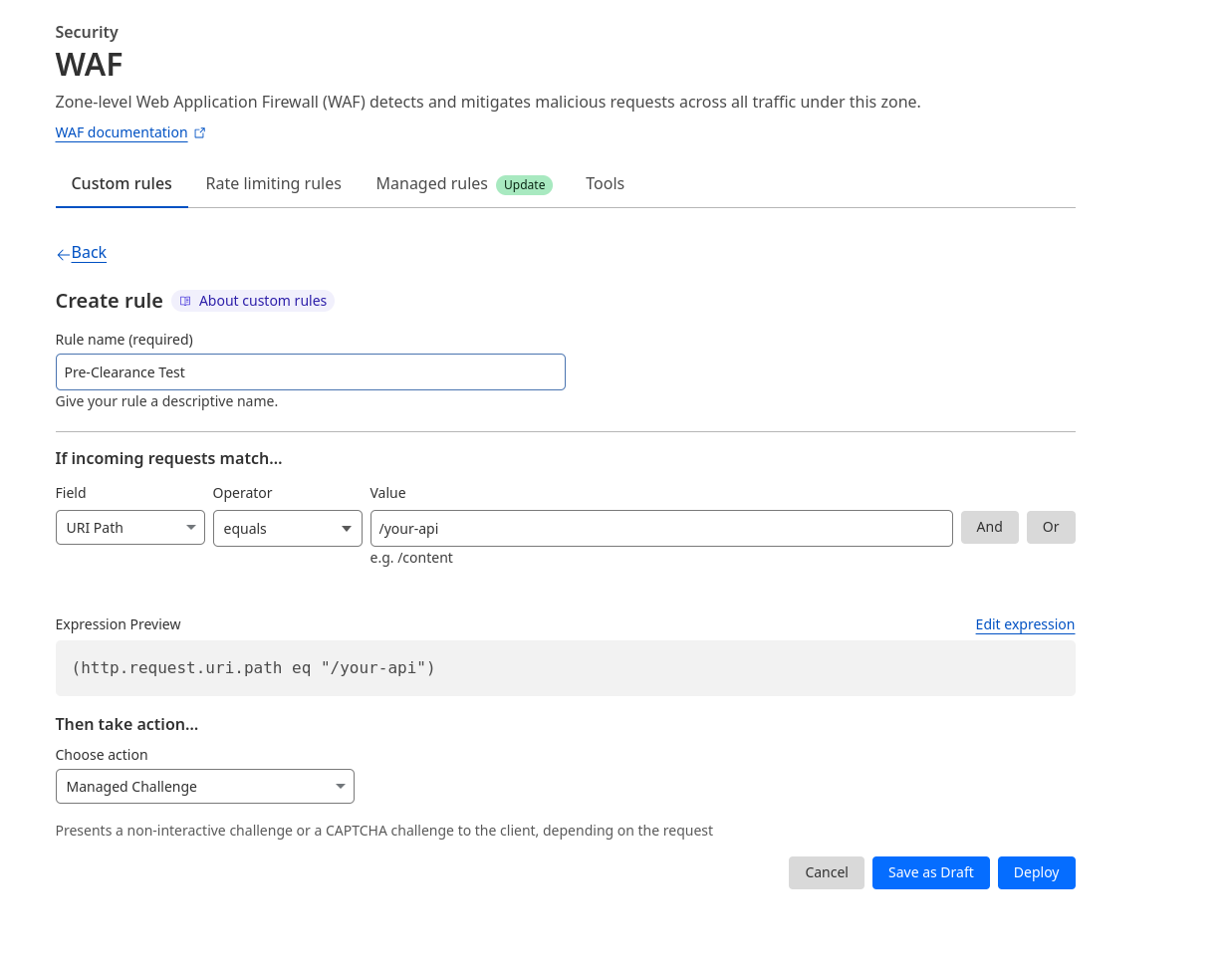
Task: Switch to the Custom rules tab
Action: click(x=122, y=183)
